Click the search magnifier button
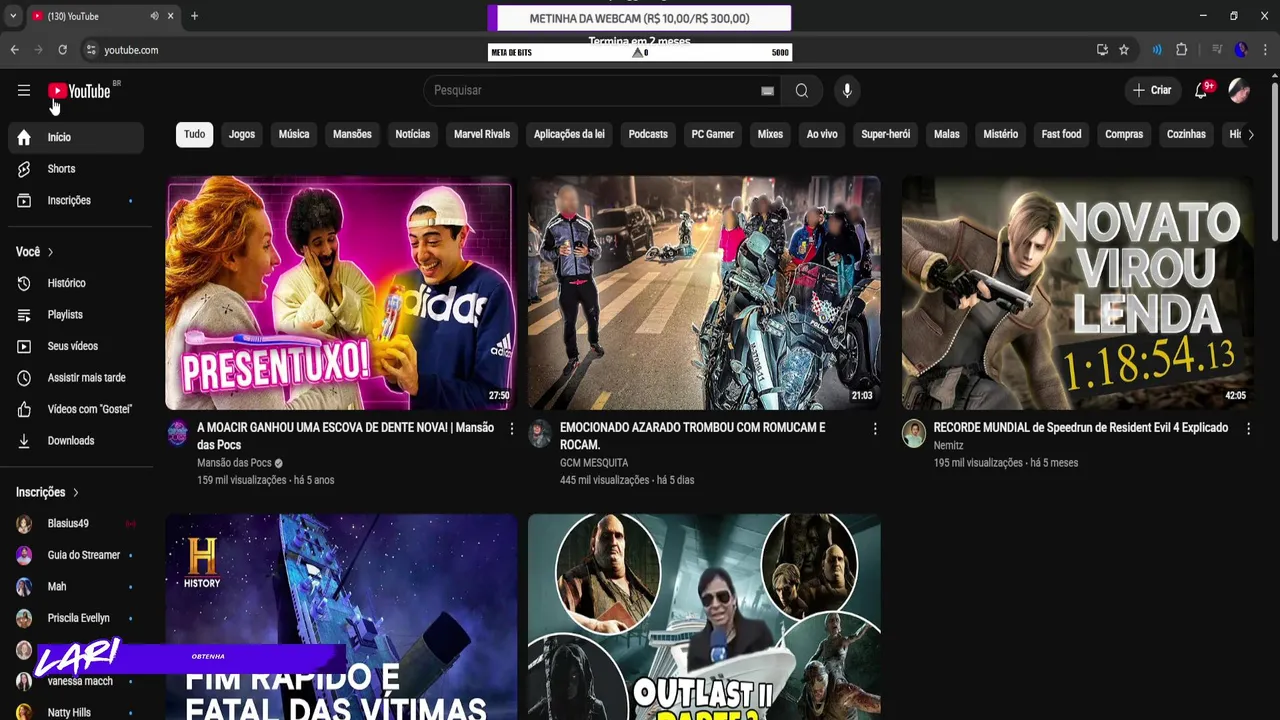This screenshot has height=720, width=1280. (802, 91)
